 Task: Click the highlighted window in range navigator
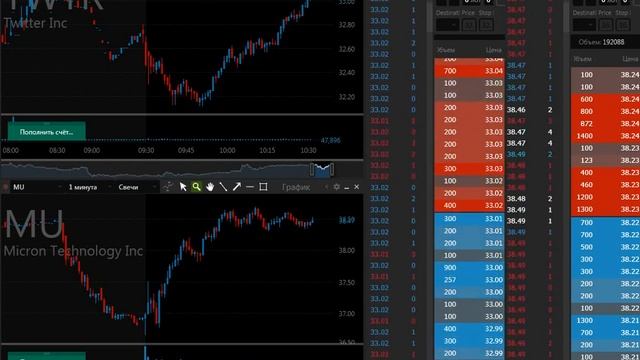click(x=322, y=169)
